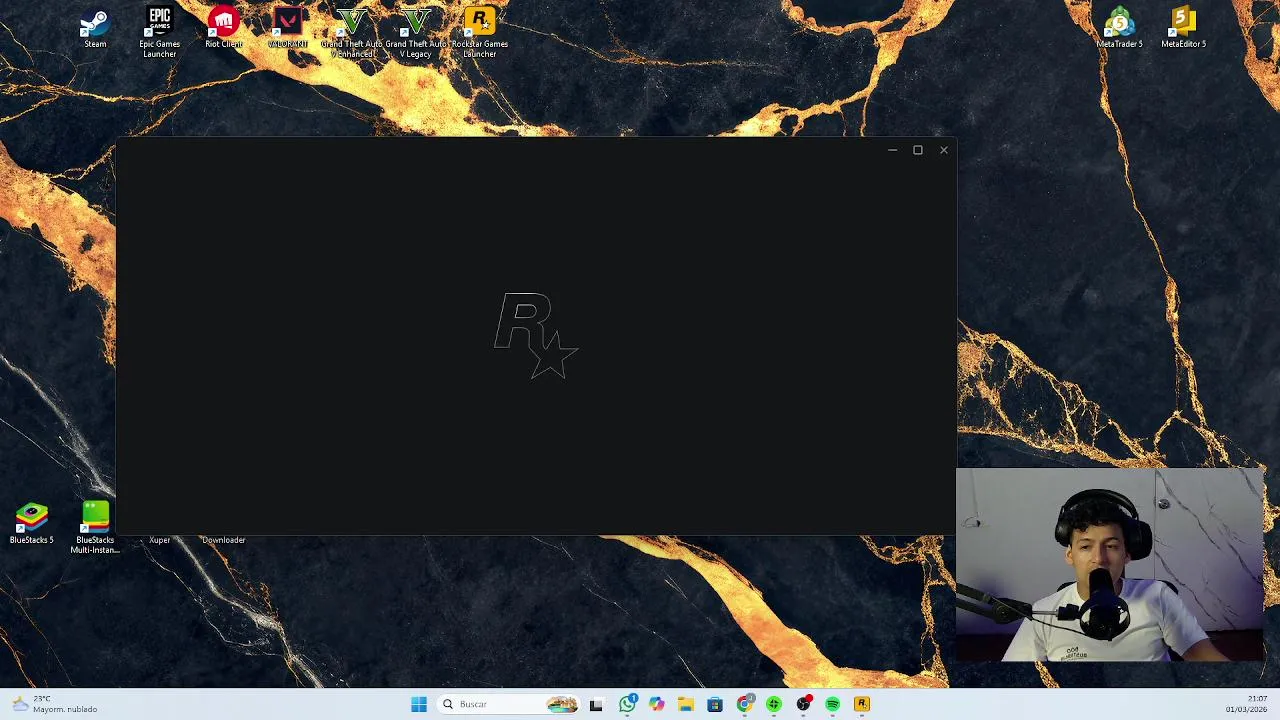Maximize the Rockstar launcher window
Image resolution: width=1280 pixels, height=720 pixels.
coord(918,150)
